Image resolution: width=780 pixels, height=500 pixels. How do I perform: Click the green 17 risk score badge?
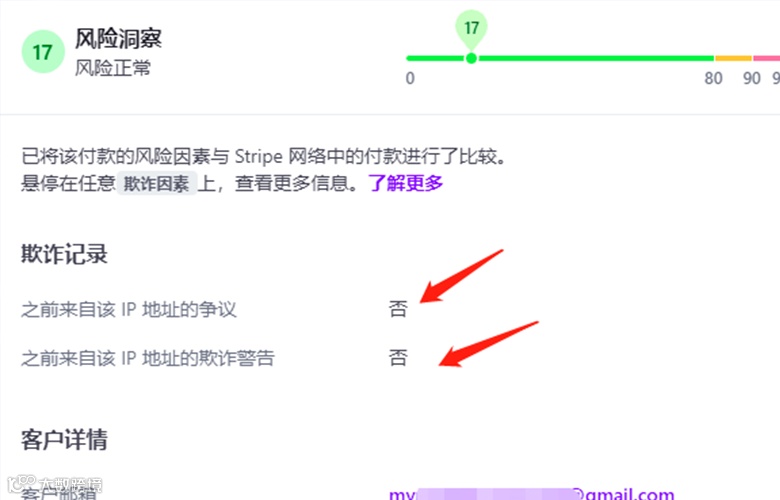coord(43,52)
